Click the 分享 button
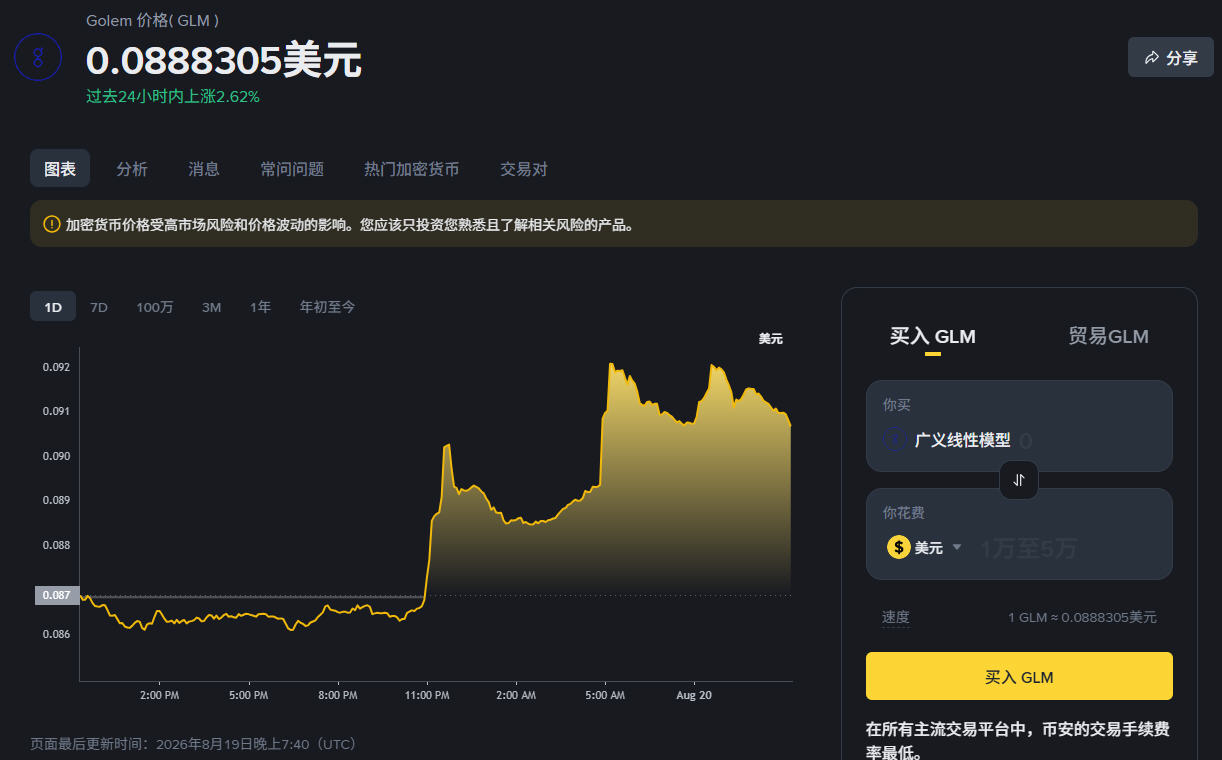This screenshot has height=760, width=1222. (x=1171, y=57)
